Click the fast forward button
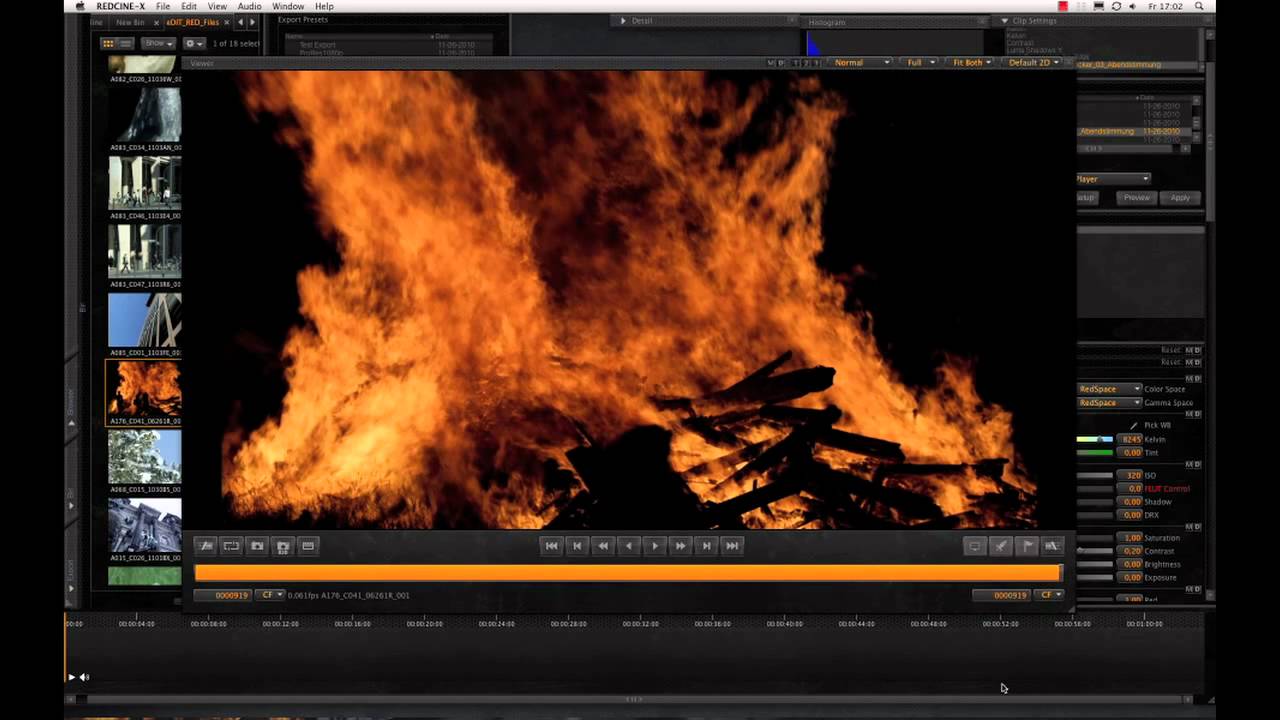This screenshot has height=720, width=1280. 681,546
